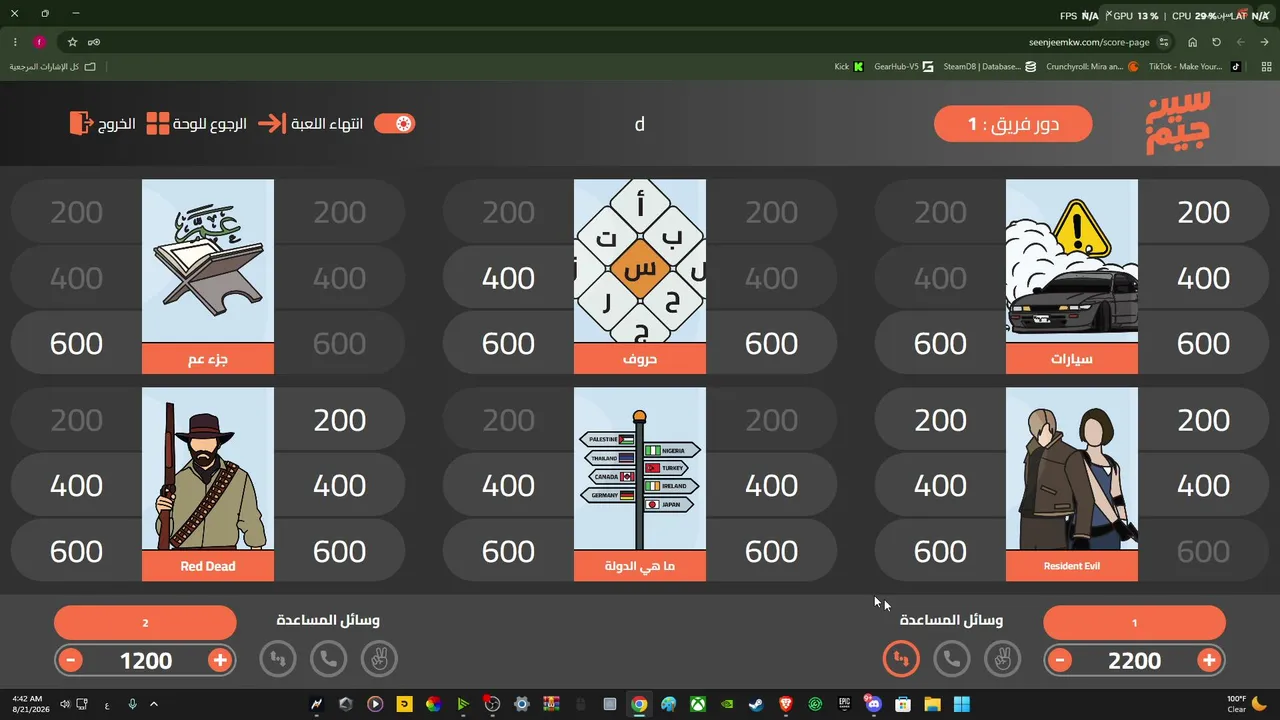
Task: Open File Explorer from the taskbar
Action: (932, 704)
